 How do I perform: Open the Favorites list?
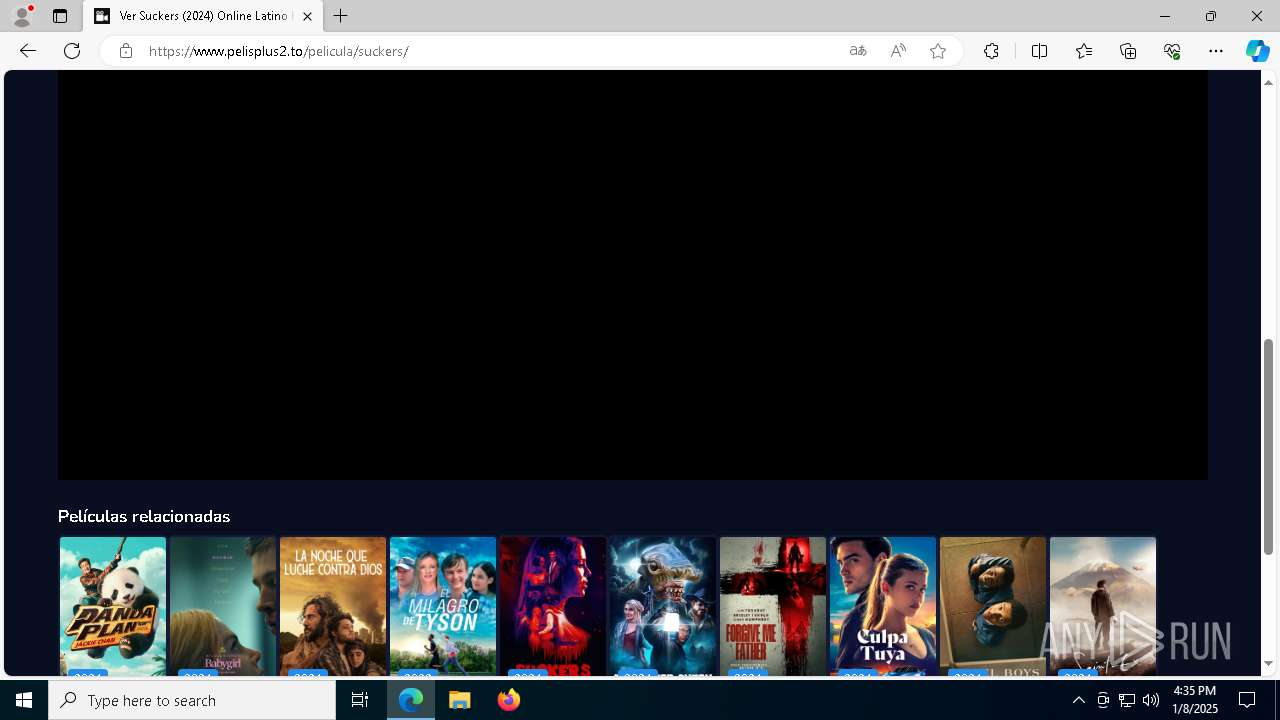pyautogui.click(x=1084, y=51)
